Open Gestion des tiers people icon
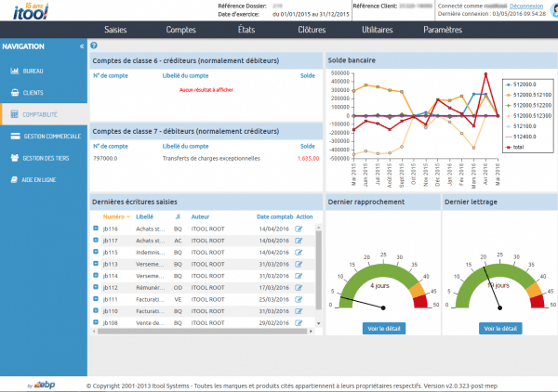558x392 pixels. pyautogui.click(x=15, y=158)
